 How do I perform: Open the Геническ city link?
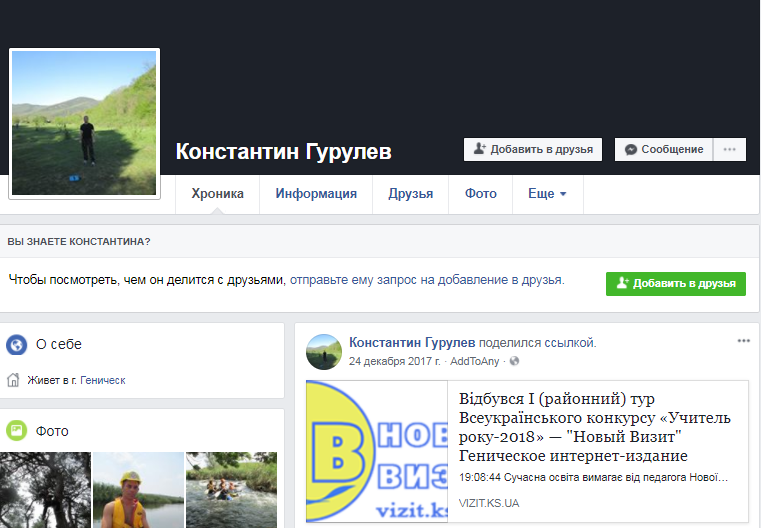pyautogui.click(x=103, y=380)
